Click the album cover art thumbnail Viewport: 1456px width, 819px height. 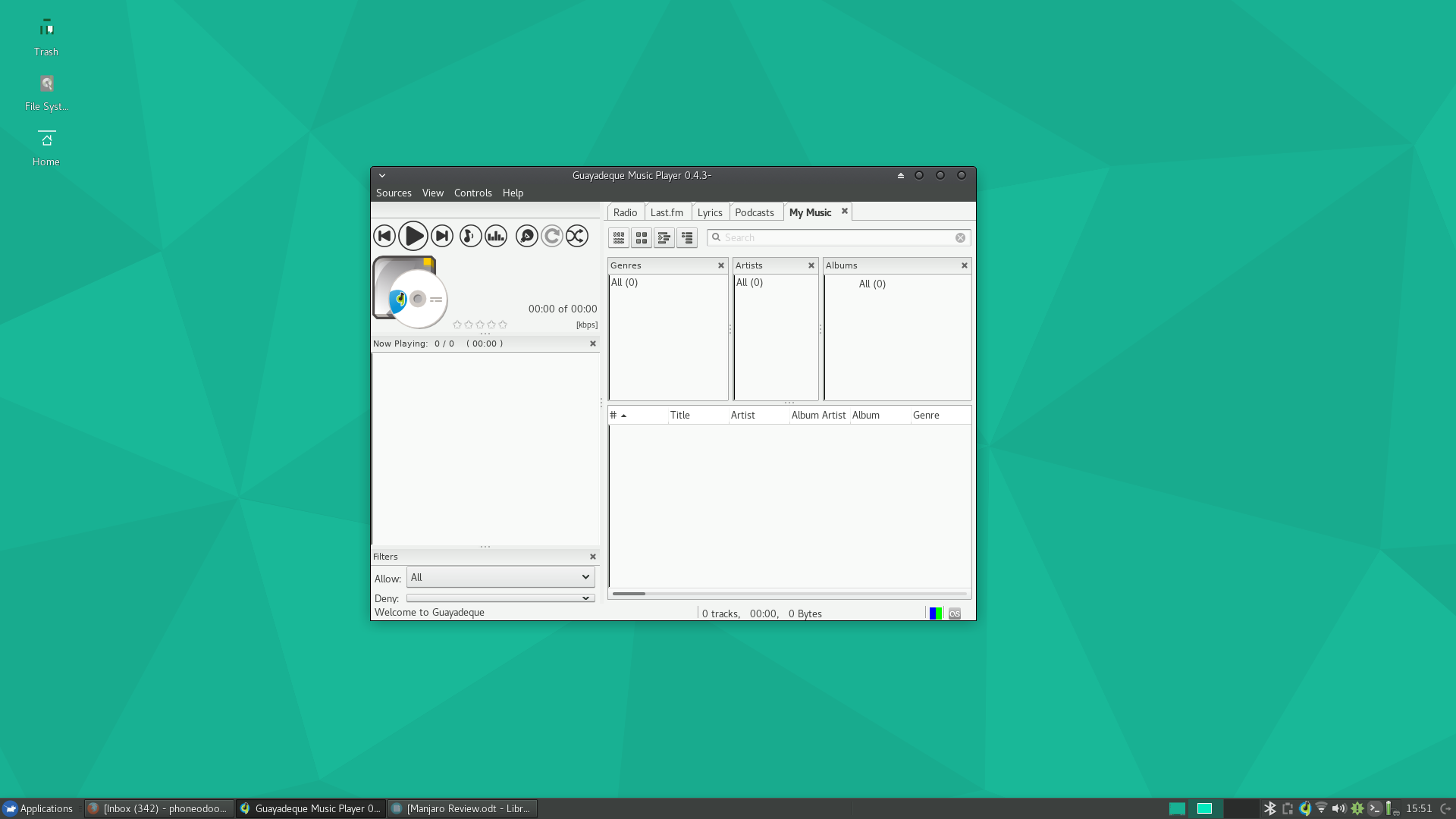409,292
